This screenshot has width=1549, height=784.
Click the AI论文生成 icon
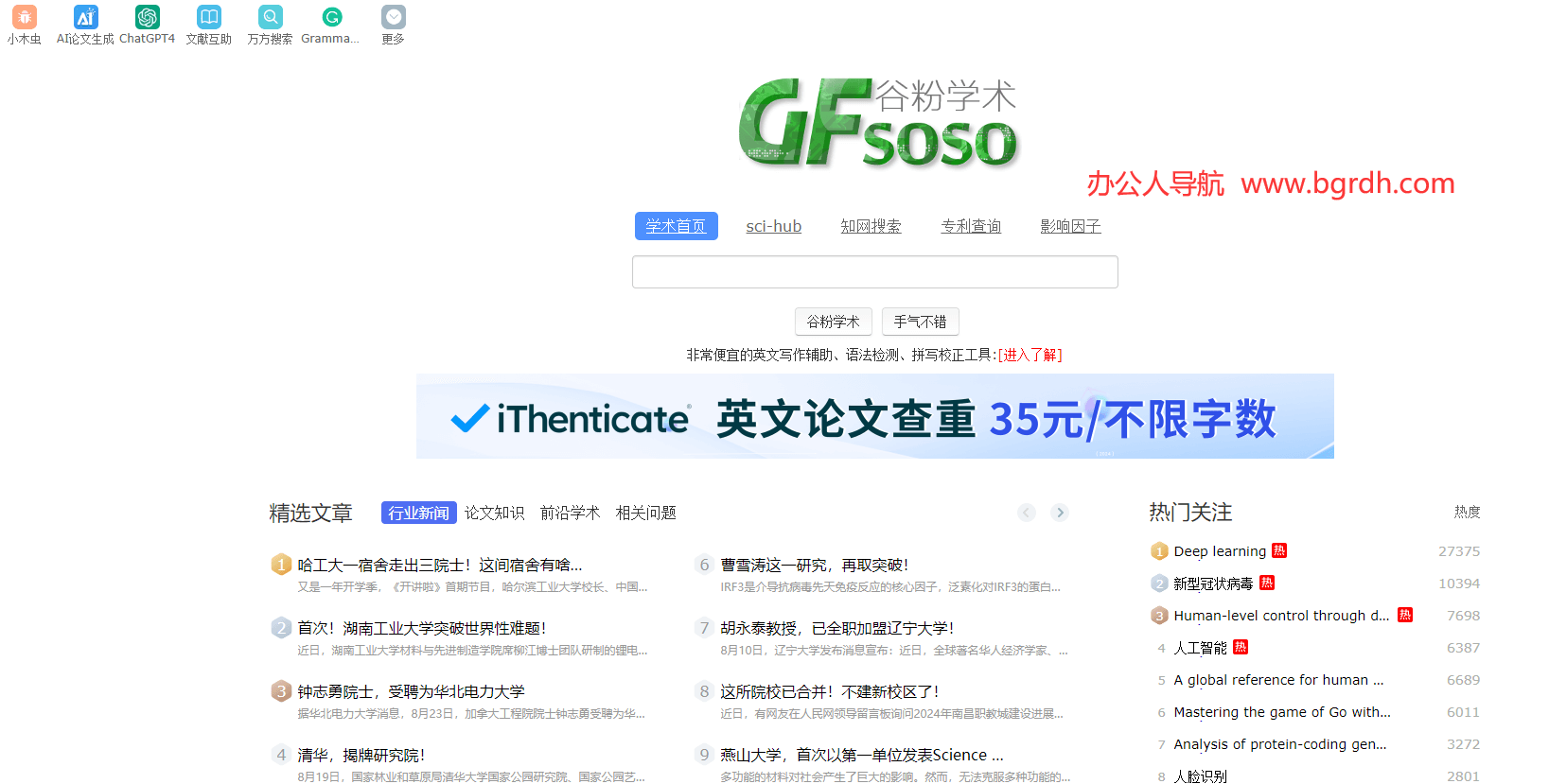[85, 17]
